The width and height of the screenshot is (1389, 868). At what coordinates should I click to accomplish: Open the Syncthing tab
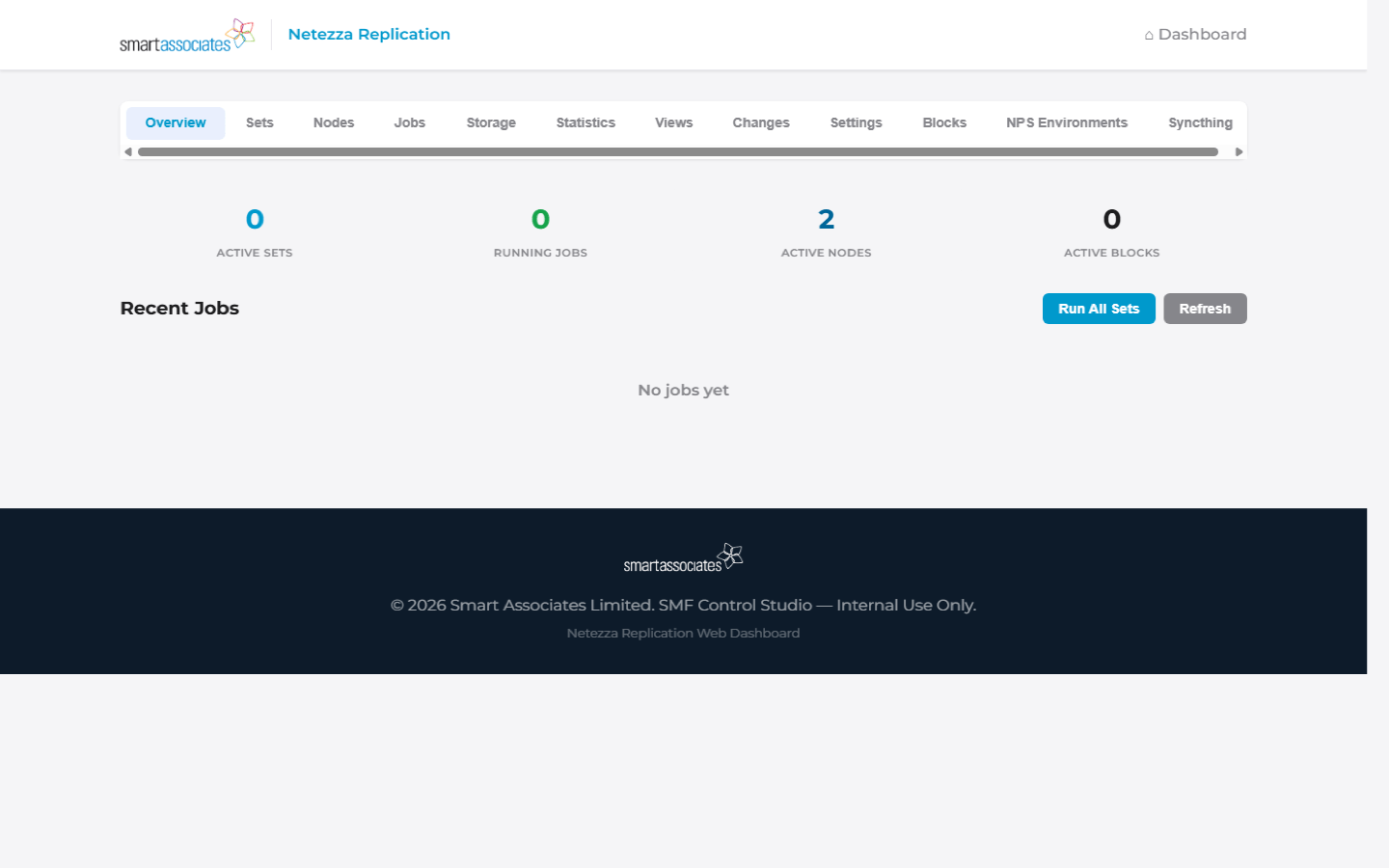(x=1200, y=122)
